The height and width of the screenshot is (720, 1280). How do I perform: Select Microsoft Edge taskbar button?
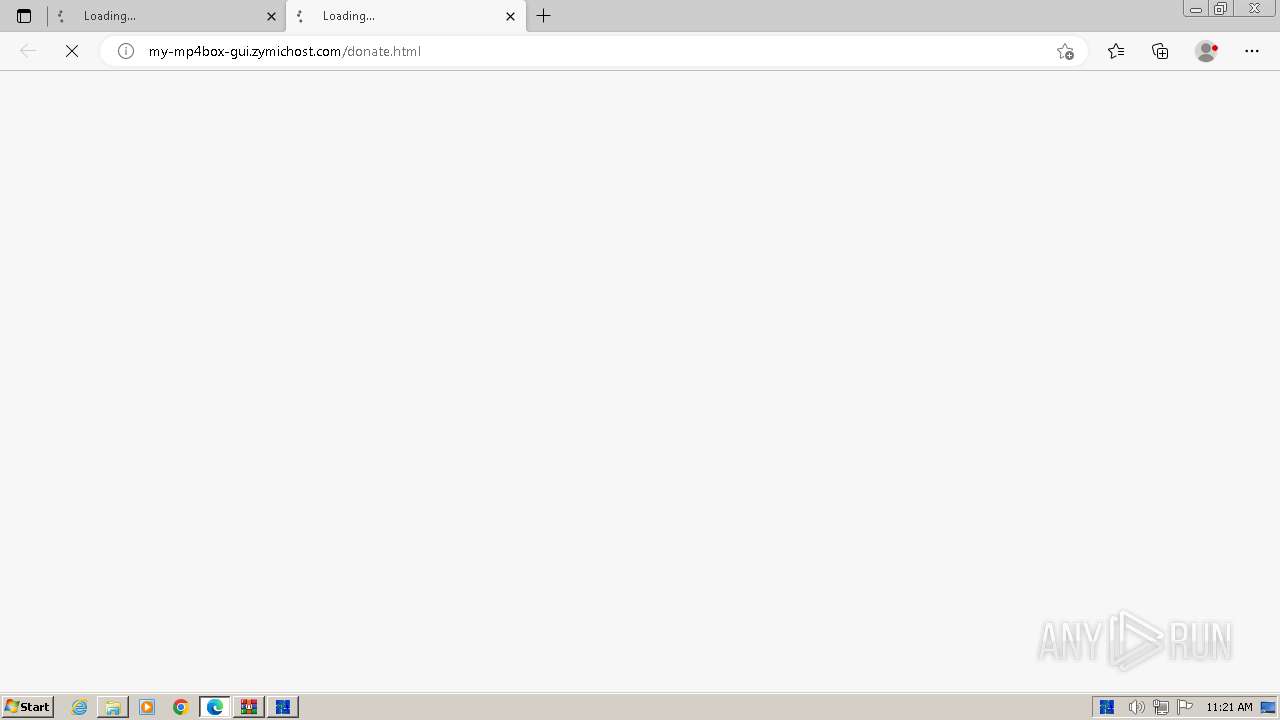(x=215, y=707)
